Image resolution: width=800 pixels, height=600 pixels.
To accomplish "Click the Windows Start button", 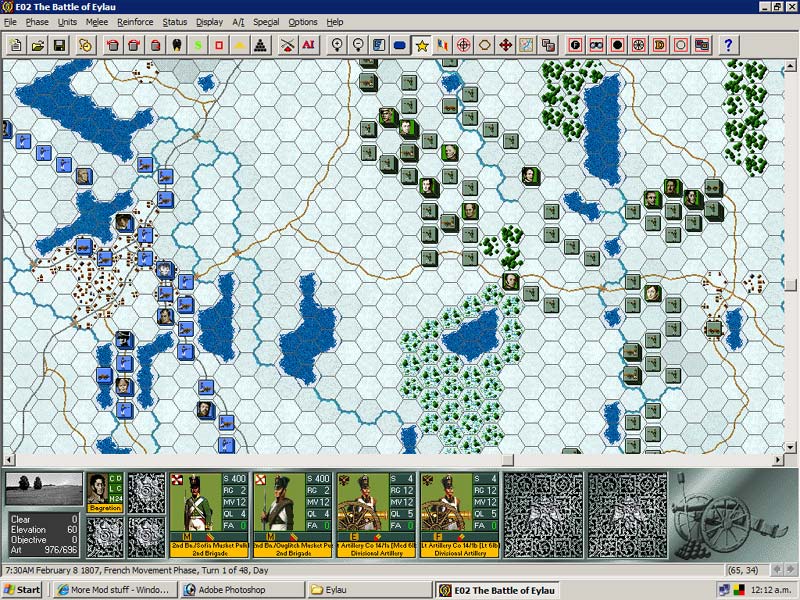I will [22, 590].
